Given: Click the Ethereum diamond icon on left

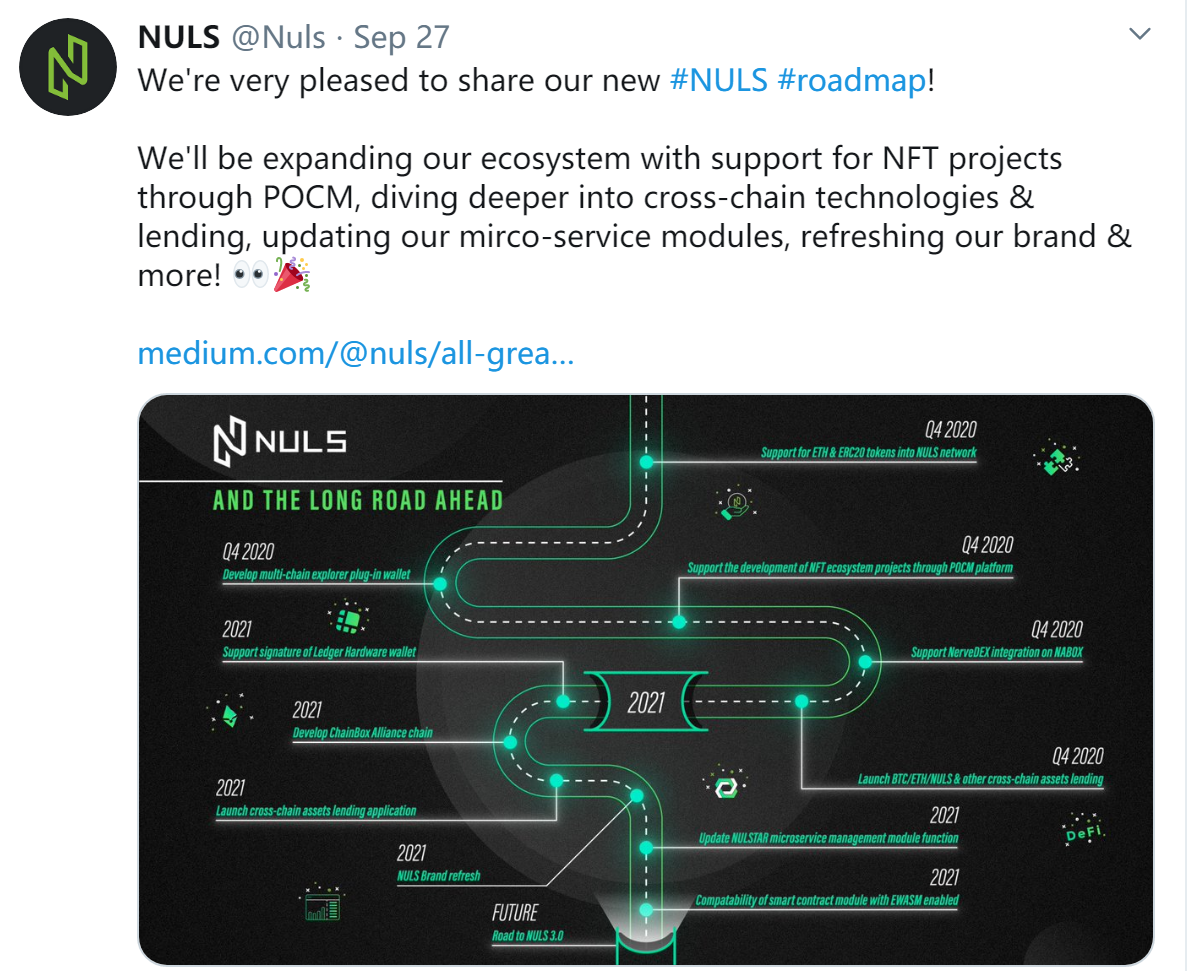Looking at the screenshot, I should [229, 713].
